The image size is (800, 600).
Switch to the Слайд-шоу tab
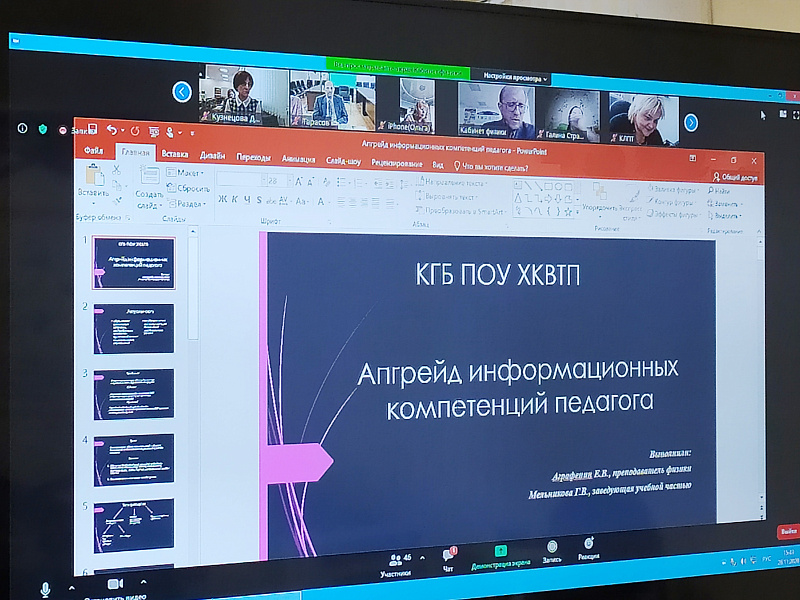pyautogui.click(x=343, y=161)
